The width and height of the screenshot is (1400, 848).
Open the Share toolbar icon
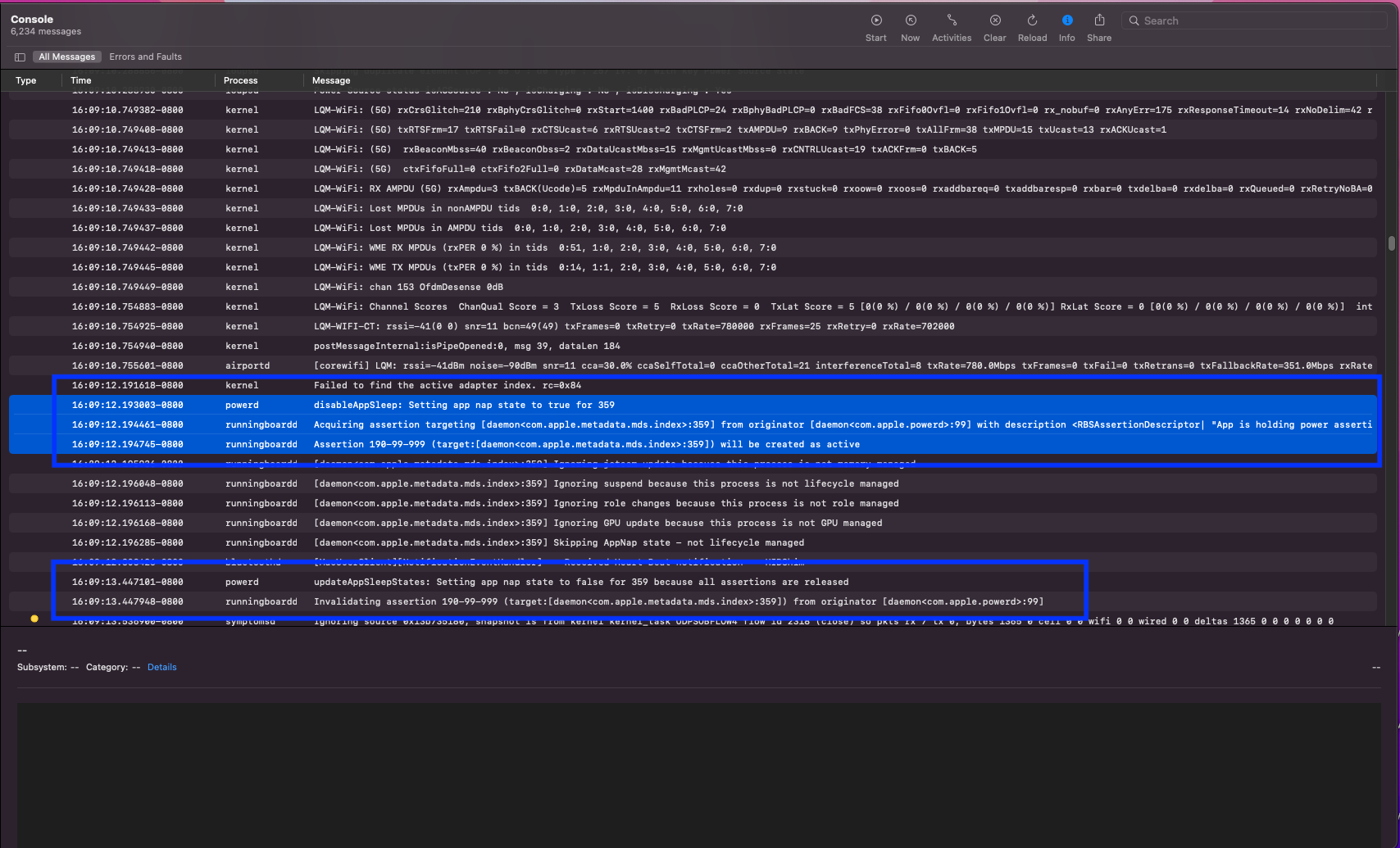[1099, 20]
